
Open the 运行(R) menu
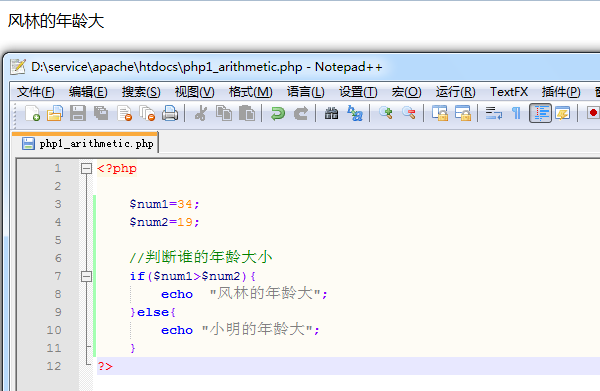[455, 92]
